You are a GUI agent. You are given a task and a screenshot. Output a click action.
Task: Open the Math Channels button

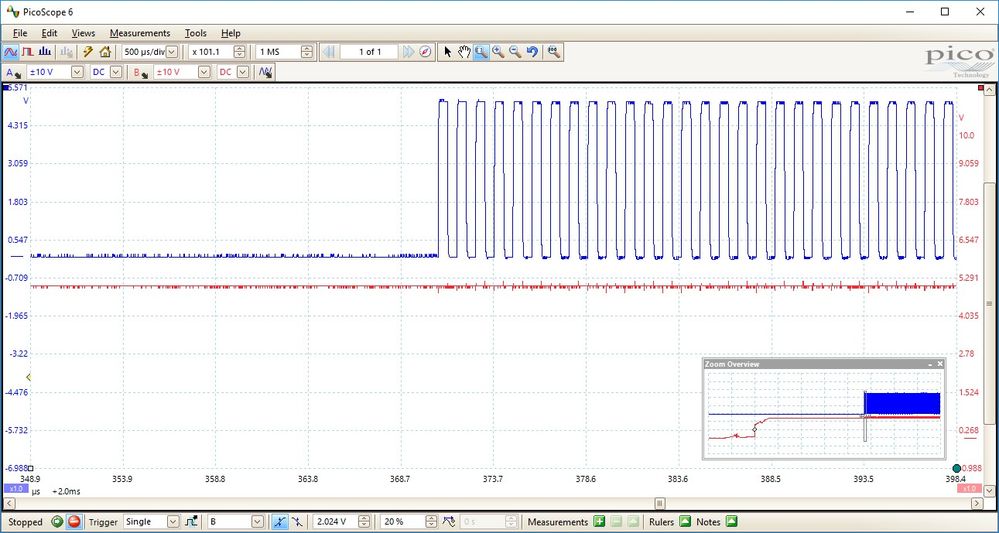tap(266, 73)
